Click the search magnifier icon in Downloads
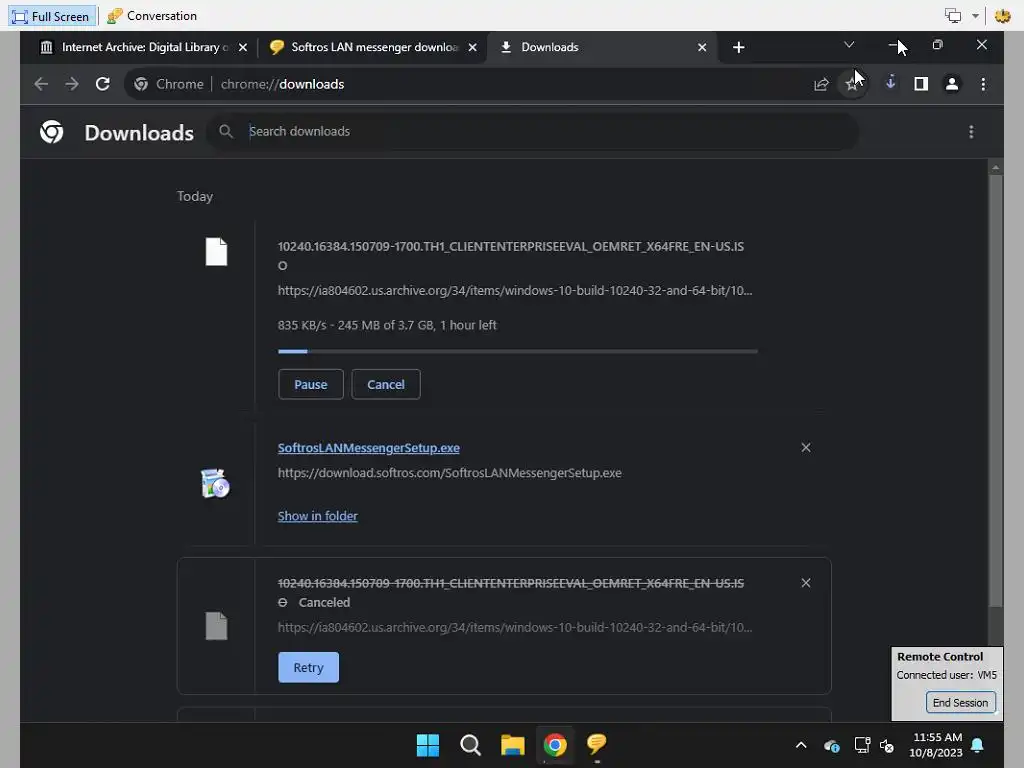The width and height of the screenshot is (1024, 768). pyautogui.click(x=225, y=131)
